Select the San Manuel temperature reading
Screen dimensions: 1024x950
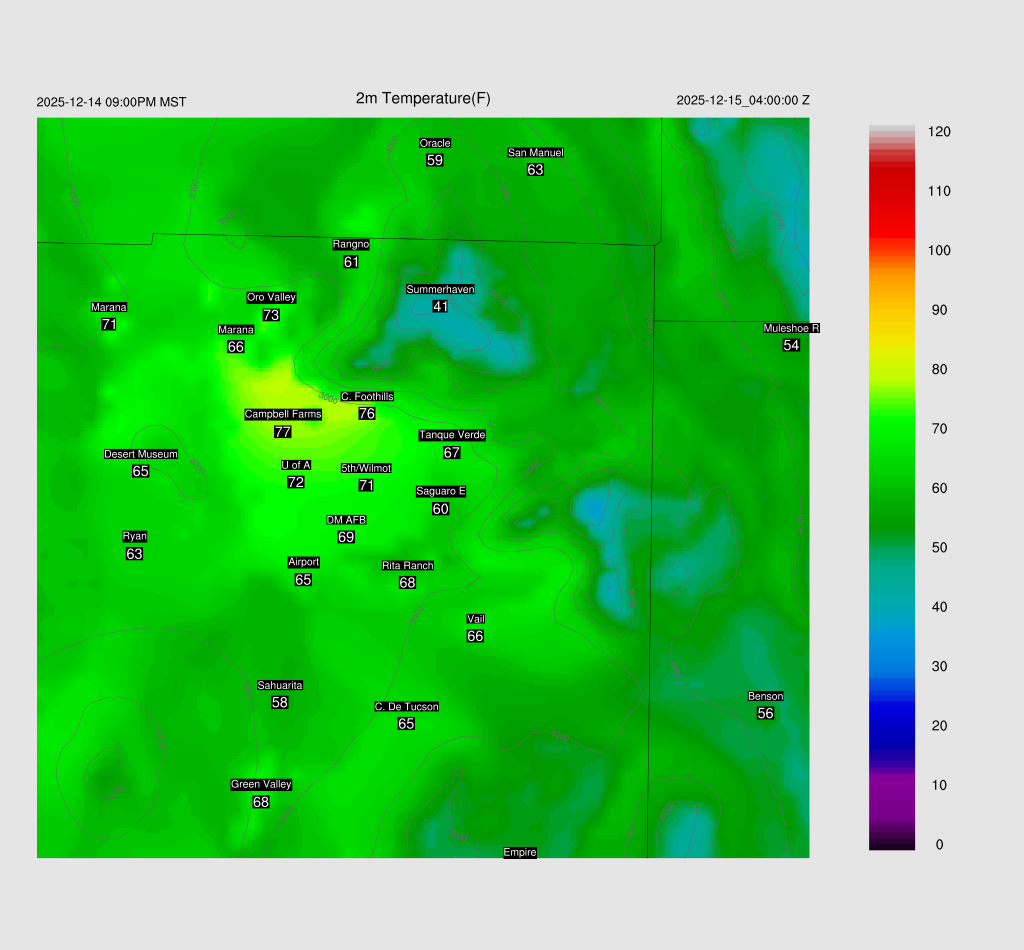535,170
